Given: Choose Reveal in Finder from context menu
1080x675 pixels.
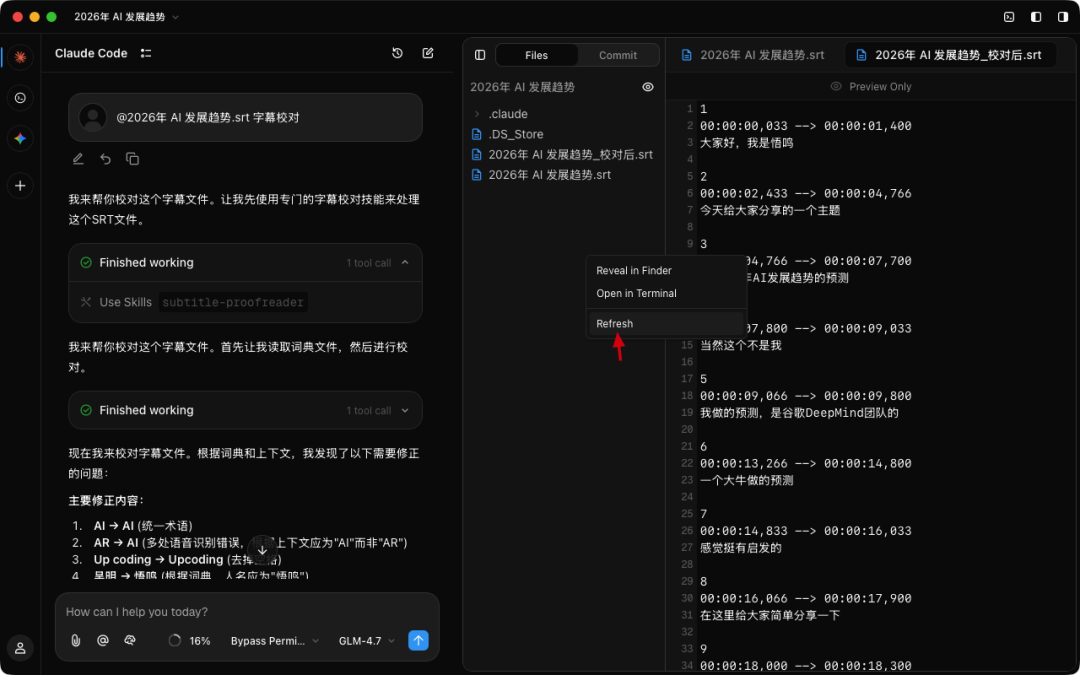Looking at the screenshot, I should [x=634, y=271].
